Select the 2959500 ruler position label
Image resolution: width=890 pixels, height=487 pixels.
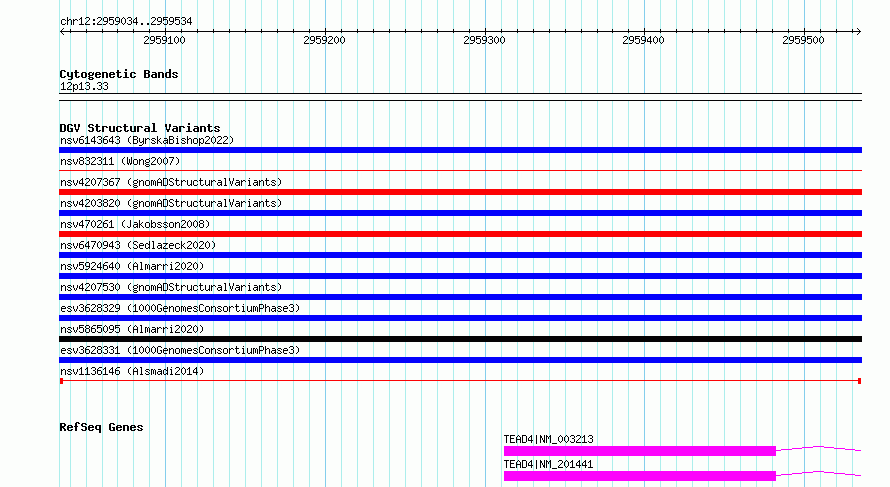(803, 40)
